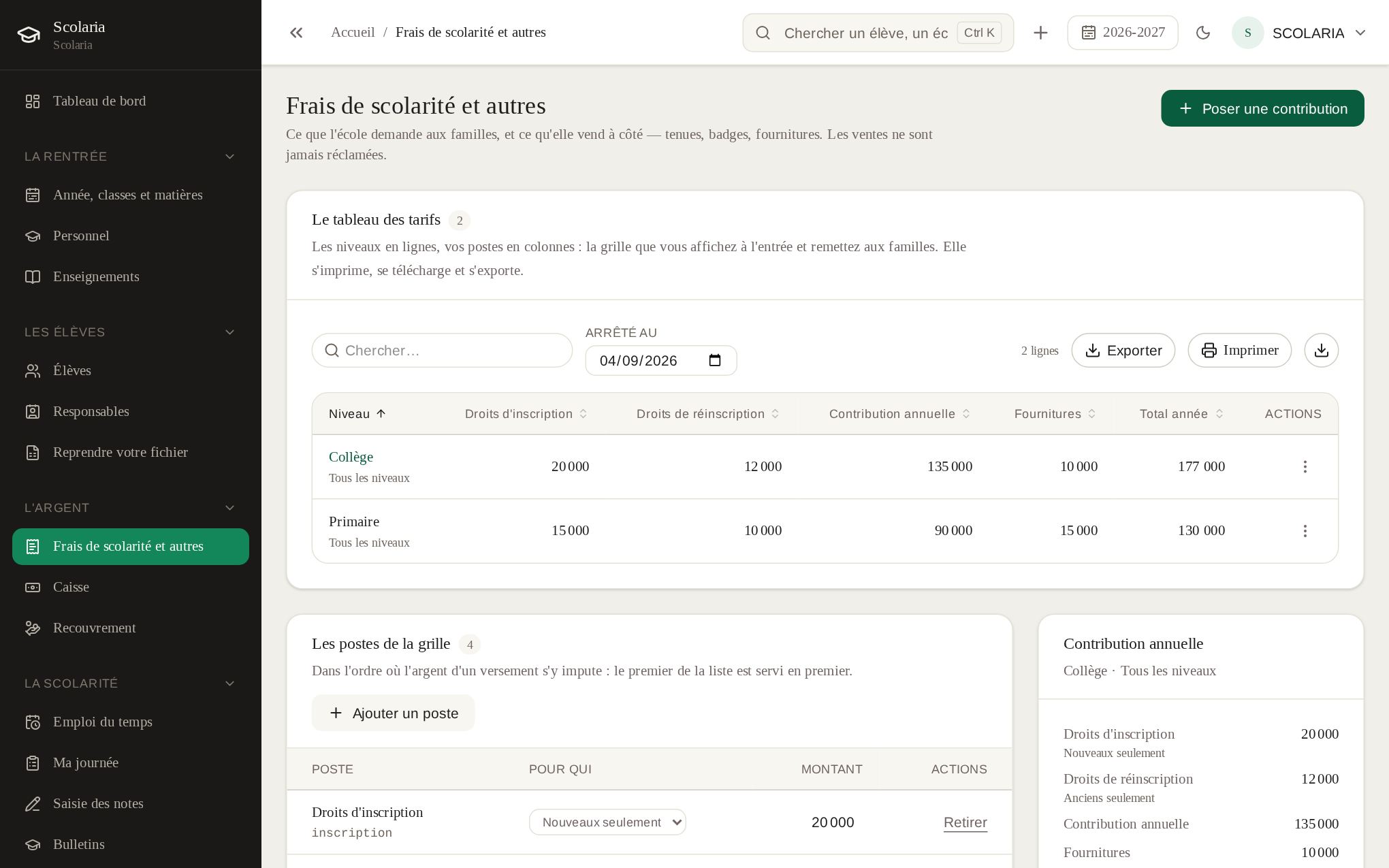The height and width of the screenshot is (868, 1389).
Task: Open the 2026-2027 school year selector
Action: (x=1122, y=33)
